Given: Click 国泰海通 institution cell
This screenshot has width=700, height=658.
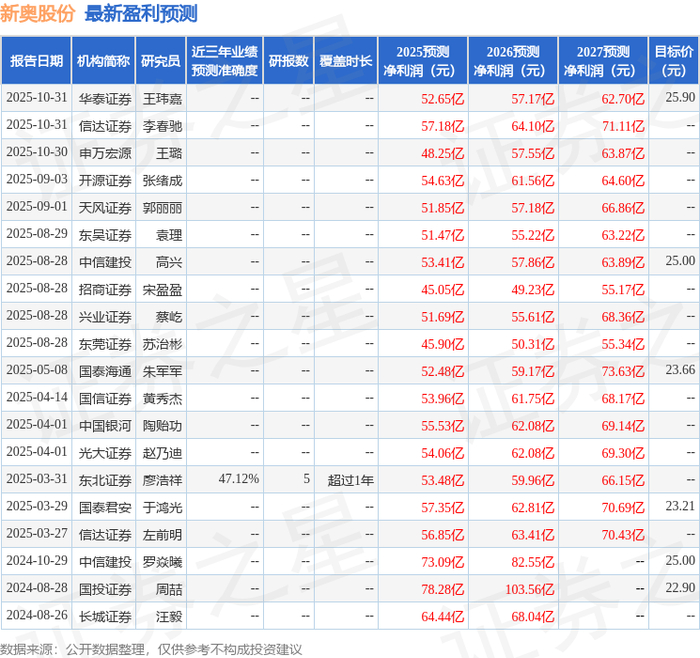Looking at the screenshot, I should 105,371.
